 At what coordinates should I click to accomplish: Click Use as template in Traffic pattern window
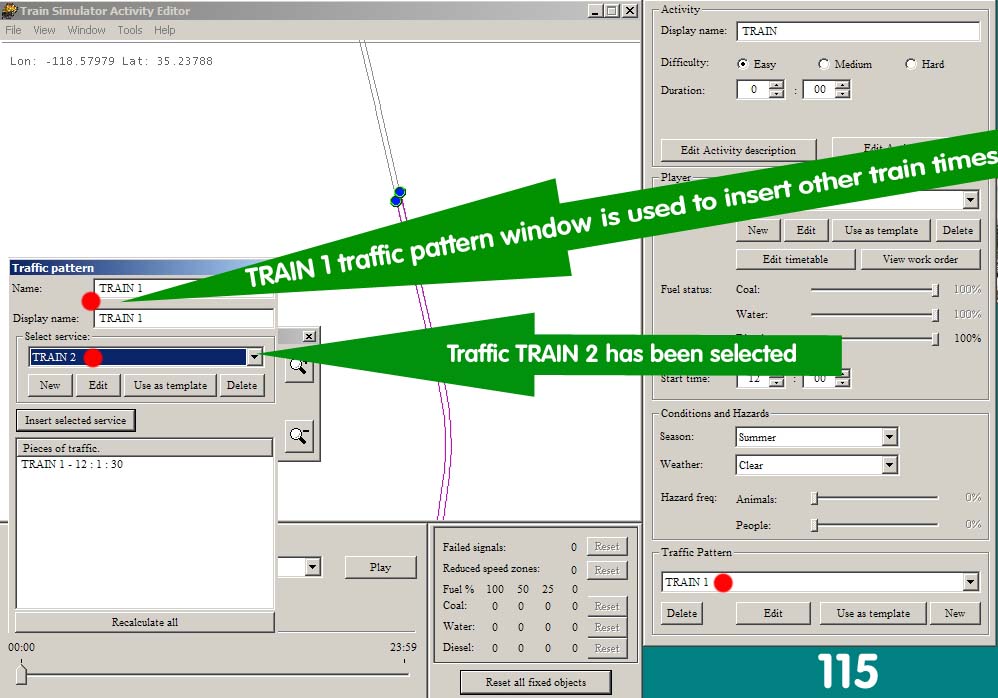170,385
